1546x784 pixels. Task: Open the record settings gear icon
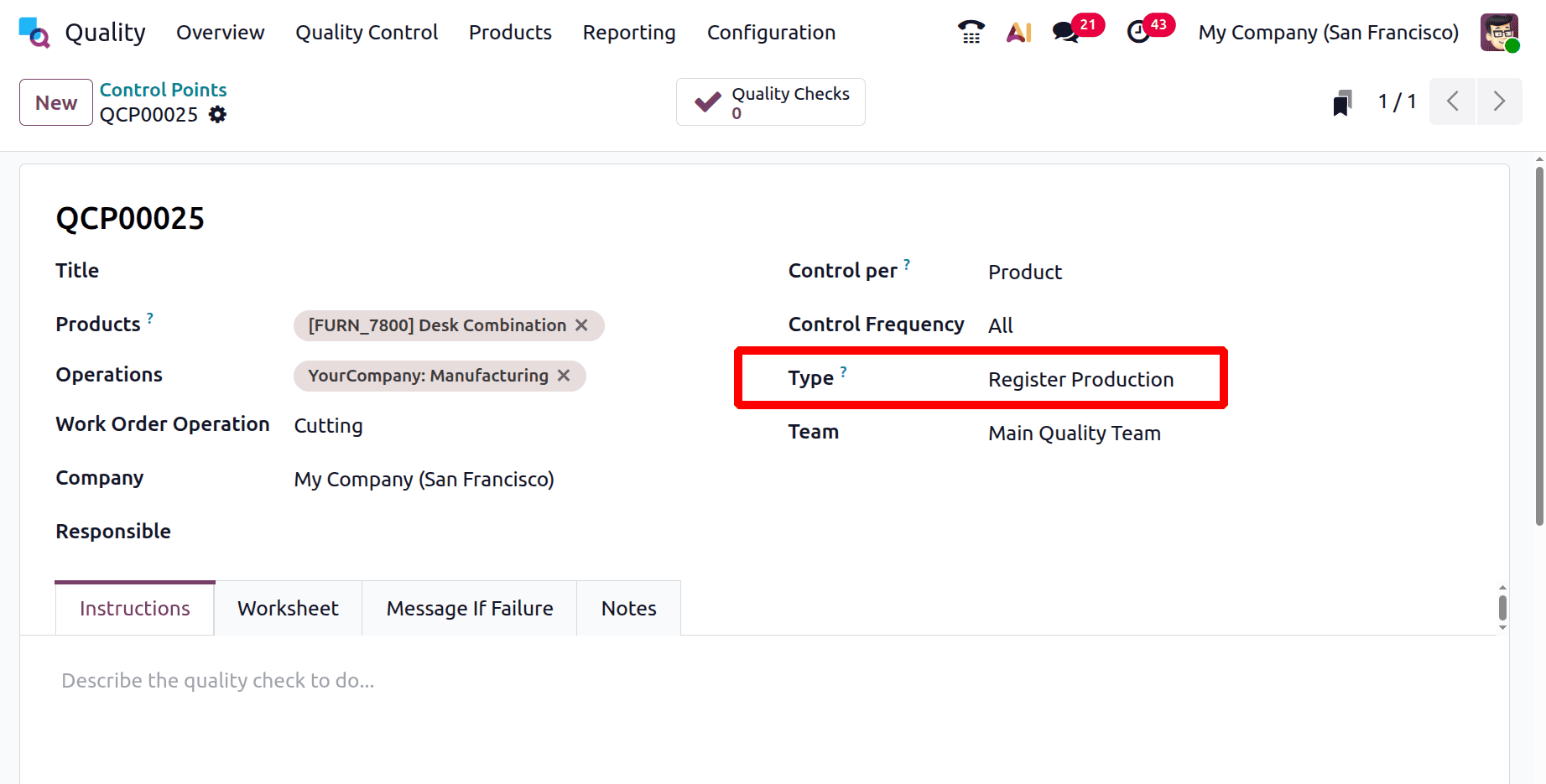(217, 115)
